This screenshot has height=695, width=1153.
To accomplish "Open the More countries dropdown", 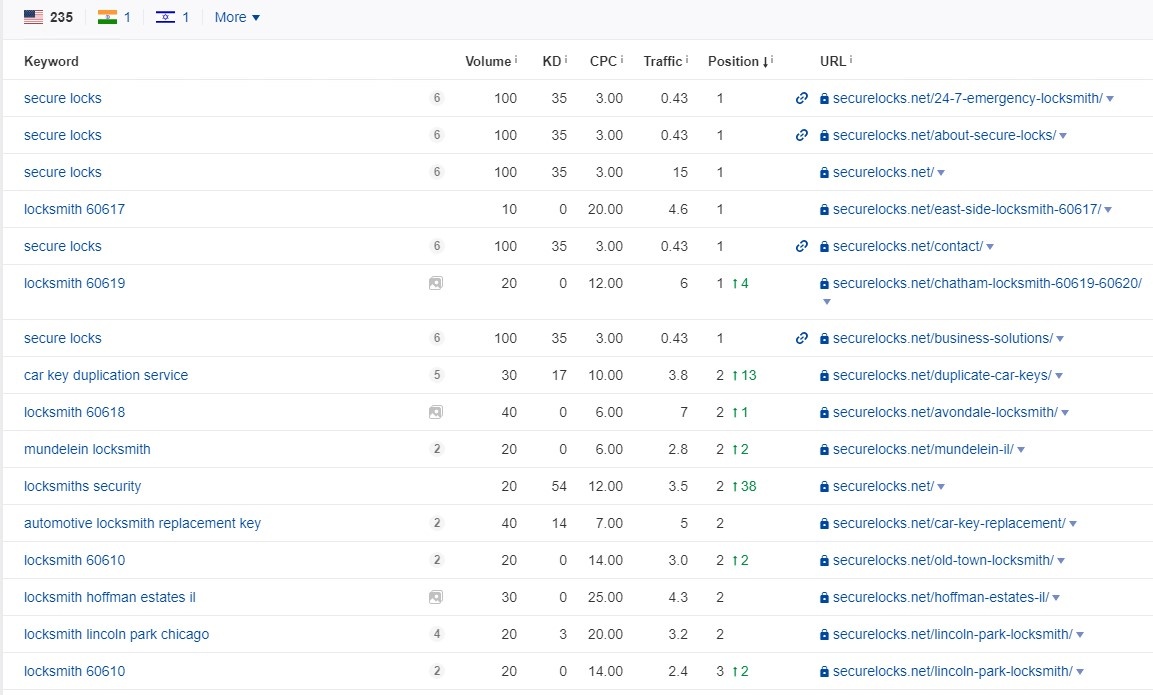I will pos(236,17).
